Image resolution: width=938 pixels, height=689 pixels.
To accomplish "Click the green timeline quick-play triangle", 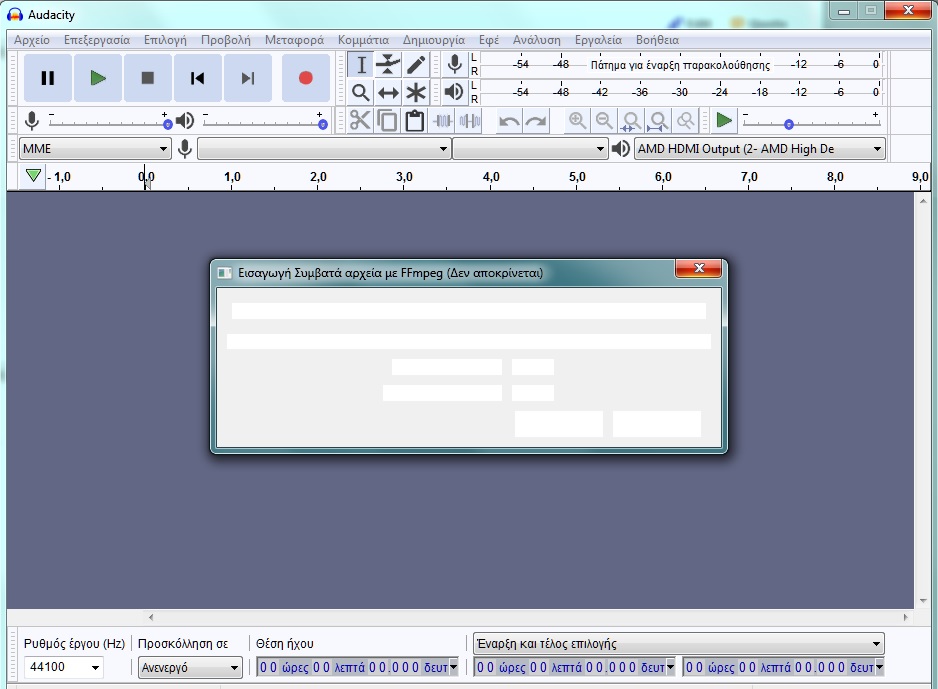I will (x=34, y=176).
